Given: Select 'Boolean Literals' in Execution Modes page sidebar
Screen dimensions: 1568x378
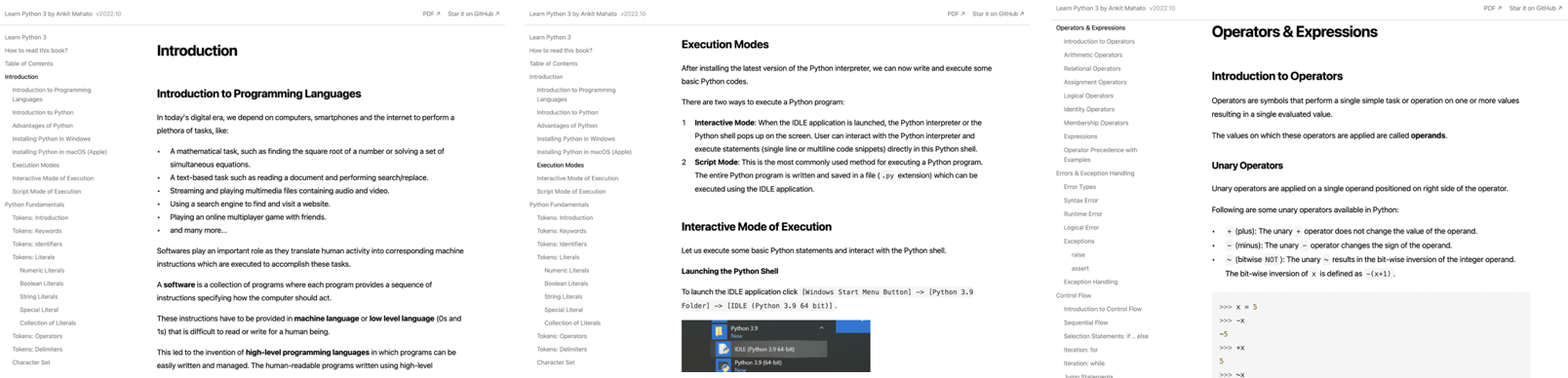Looking at the screenshot, I should pyautogui.click(x=567, y=283).
